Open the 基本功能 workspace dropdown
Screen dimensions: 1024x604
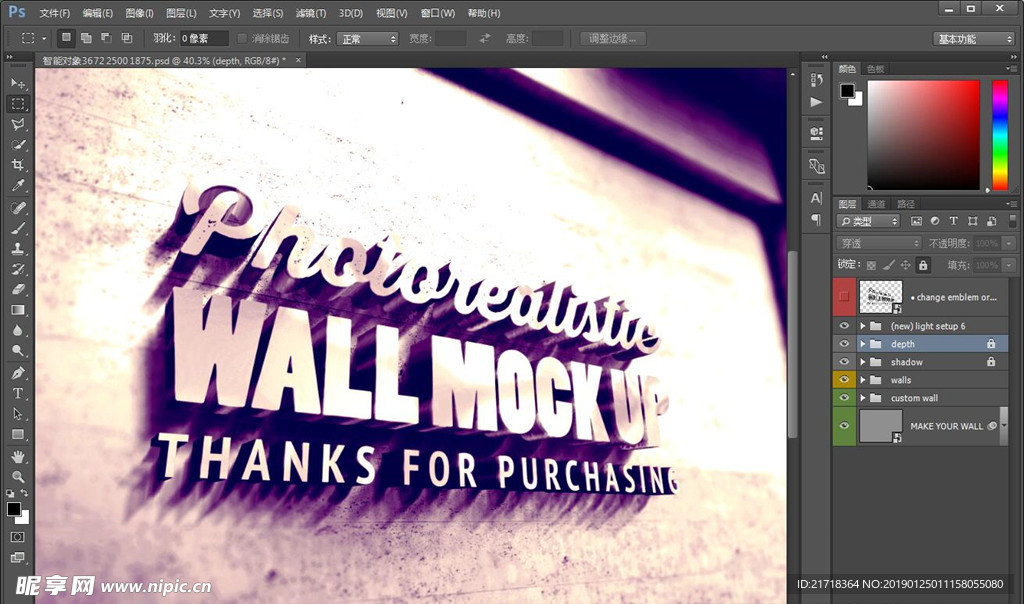click(974, 39)
